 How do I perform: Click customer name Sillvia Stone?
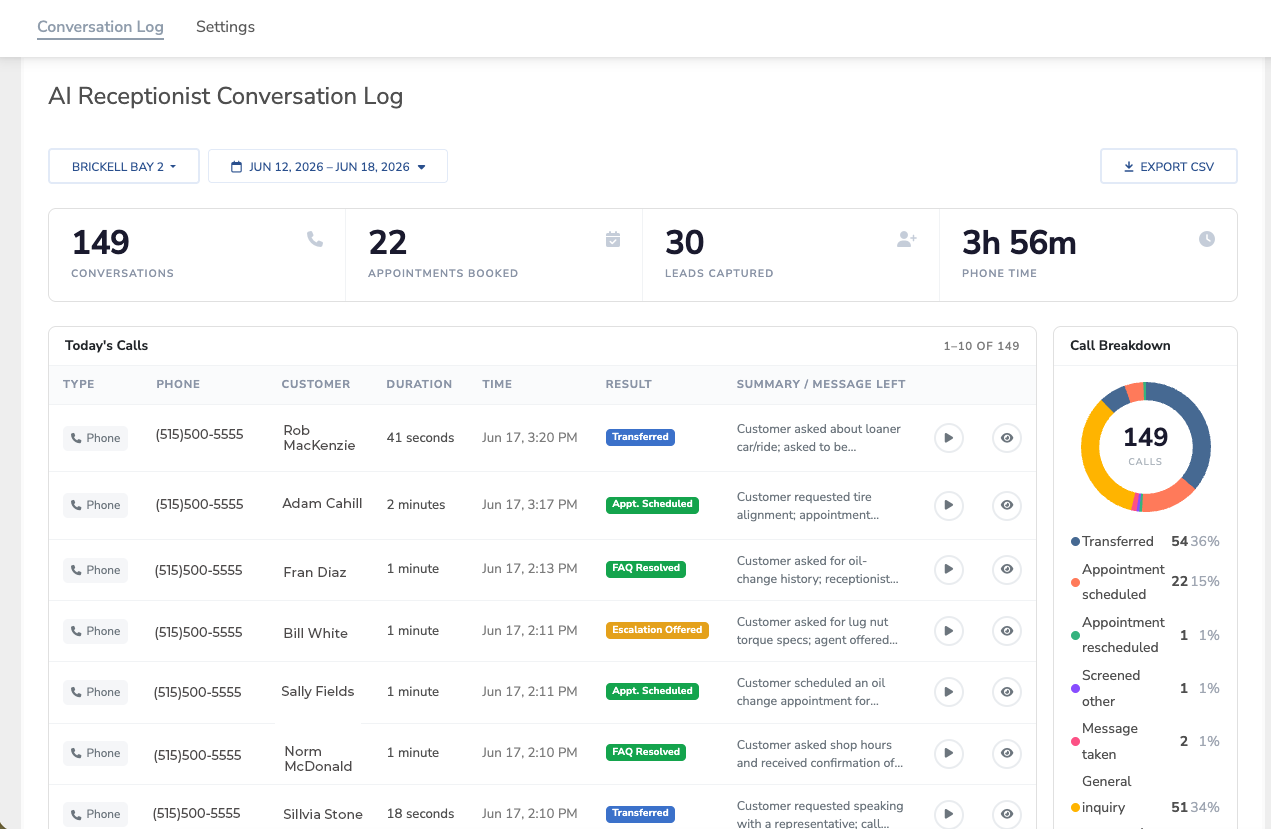pos(323,815)
